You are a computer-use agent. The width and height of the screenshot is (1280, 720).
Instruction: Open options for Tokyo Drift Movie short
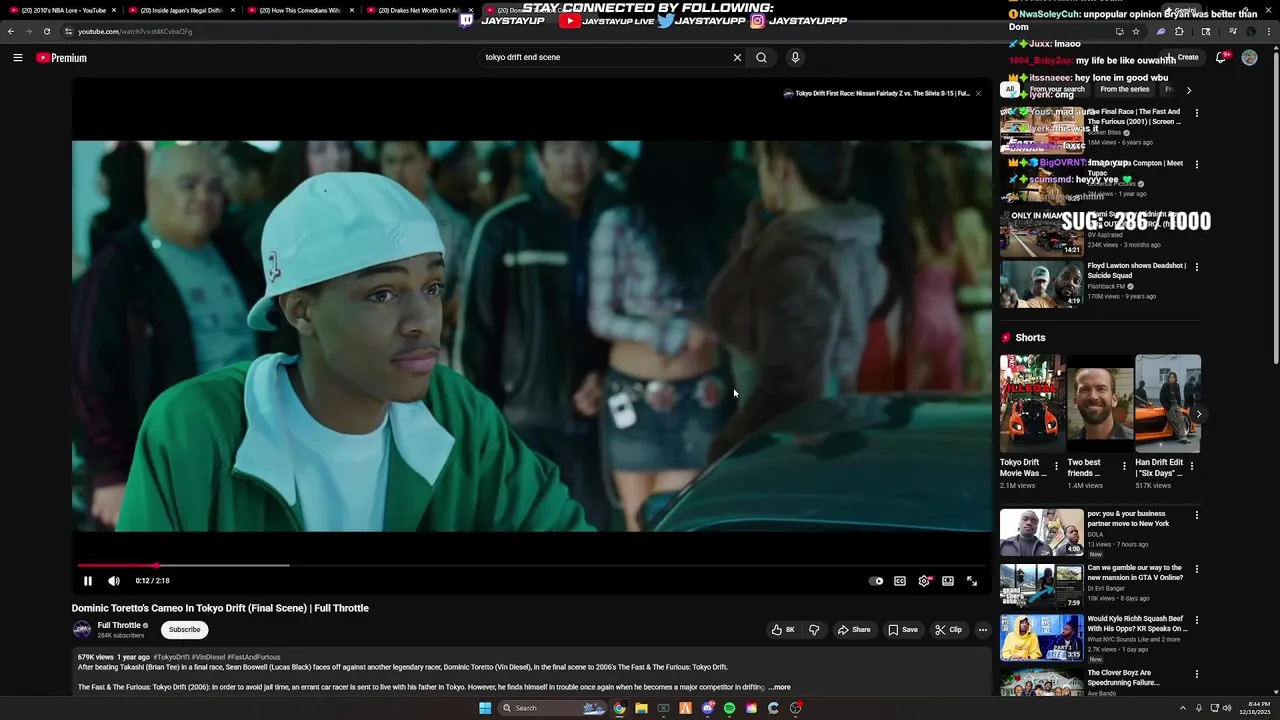pos(1056,466)
